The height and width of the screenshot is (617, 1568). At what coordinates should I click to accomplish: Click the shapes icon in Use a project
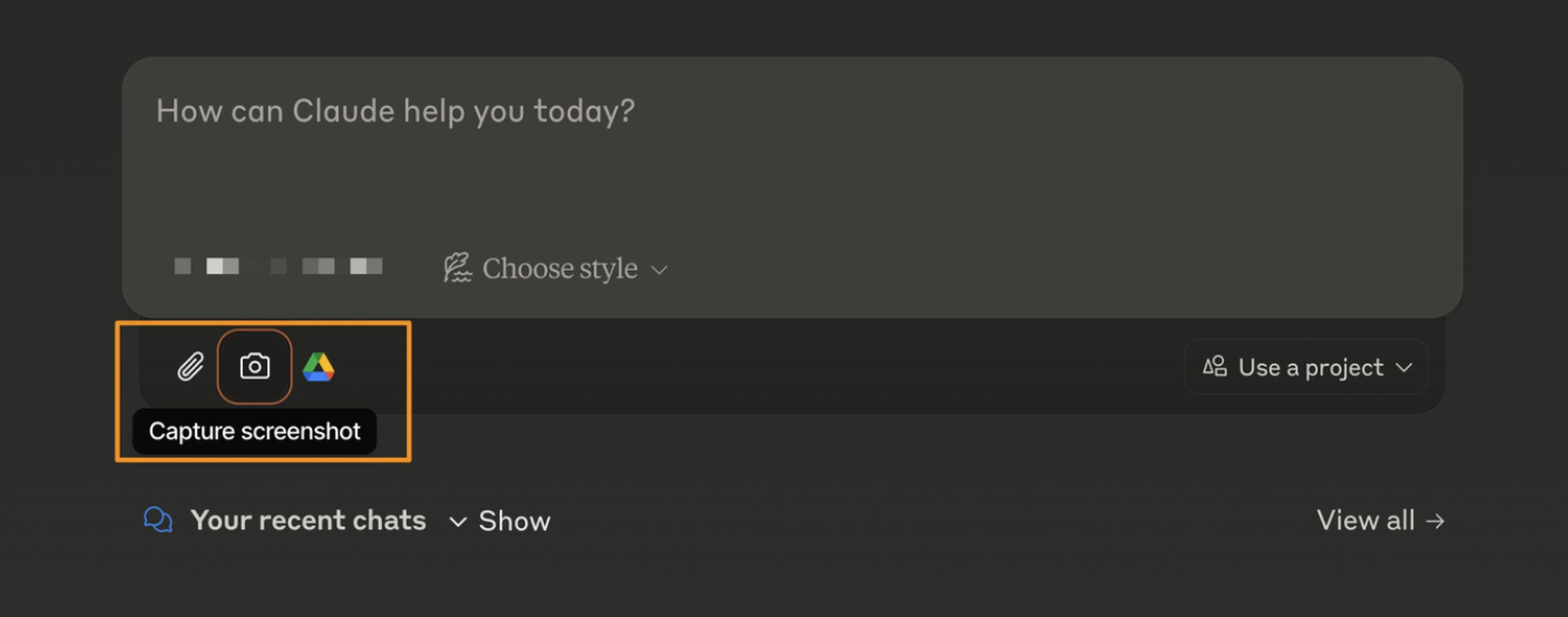(1215, 366)
